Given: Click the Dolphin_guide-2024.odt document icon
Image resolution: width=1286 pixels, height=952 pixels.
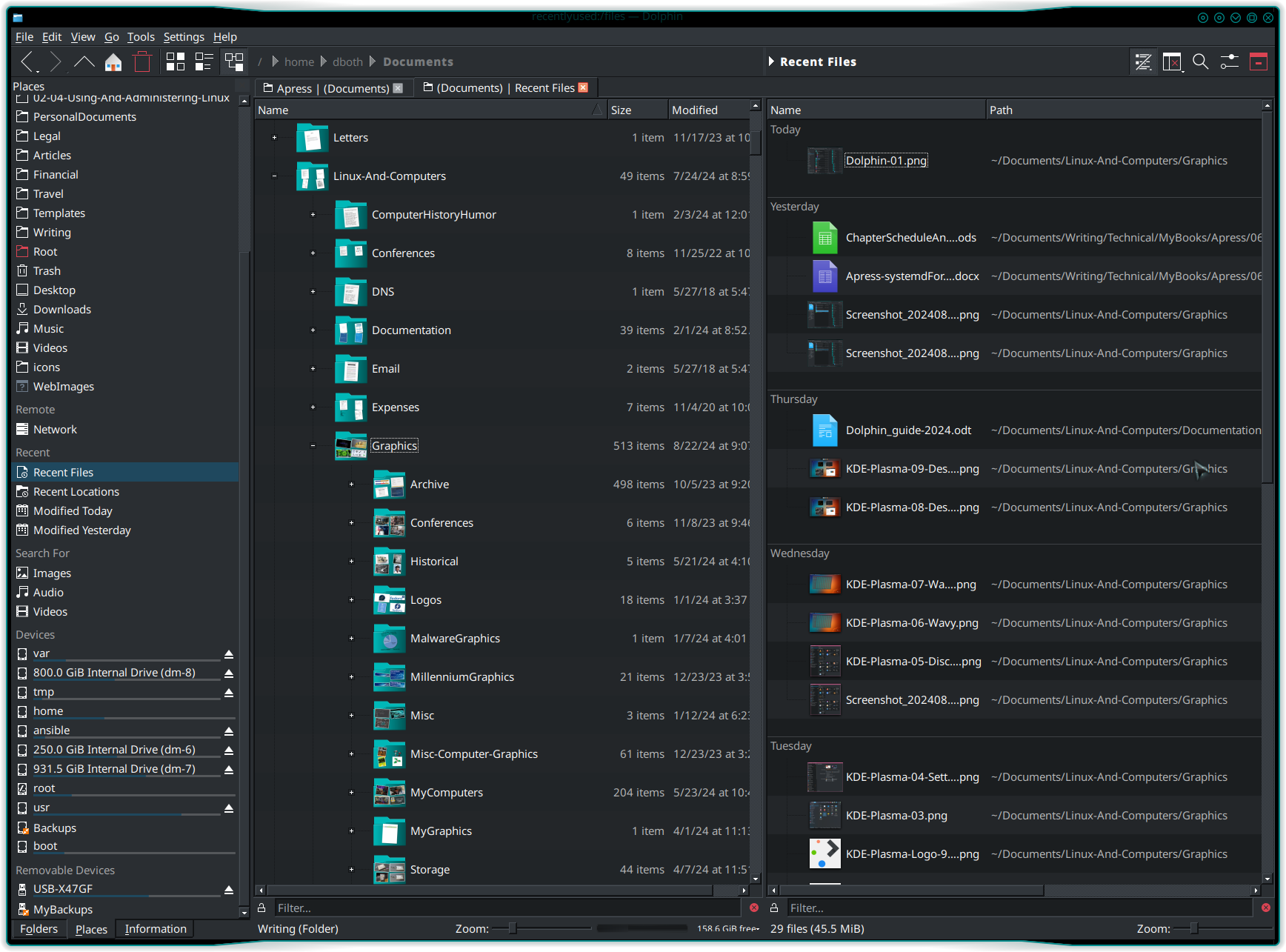Looking at the screenshot, I should pyautogui.click(x=824, y=430).
